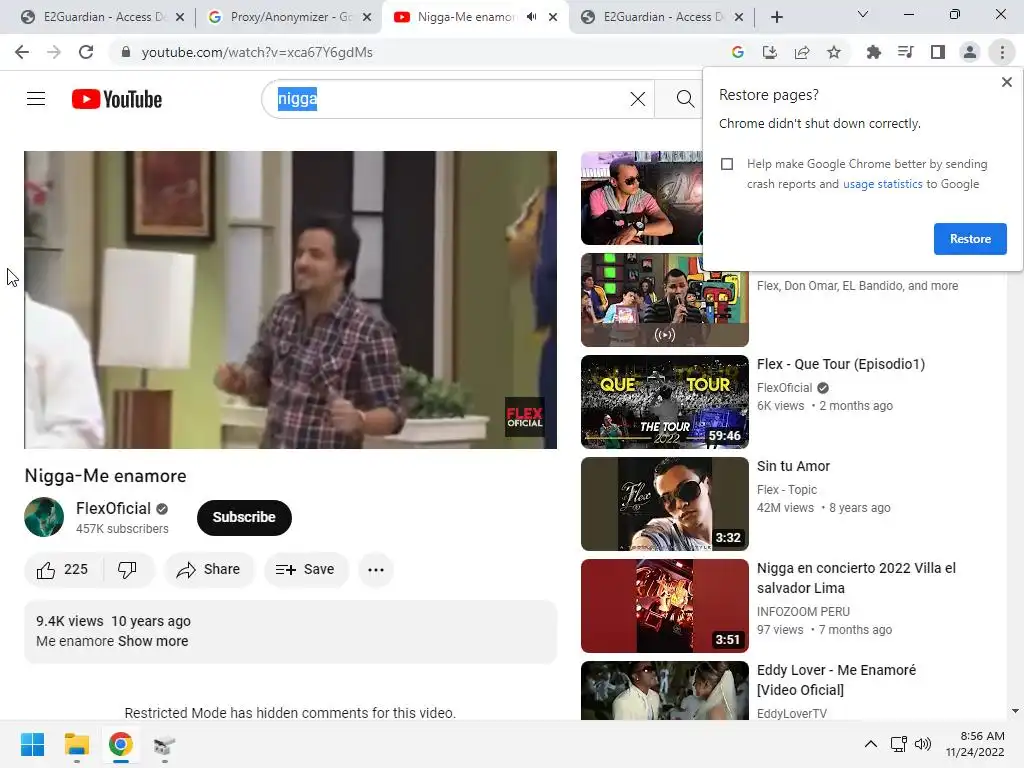Viewport: 1024px width, 768px height.
Task: Open tab search chevron dropdown
Action: click(x=862, y=14)
